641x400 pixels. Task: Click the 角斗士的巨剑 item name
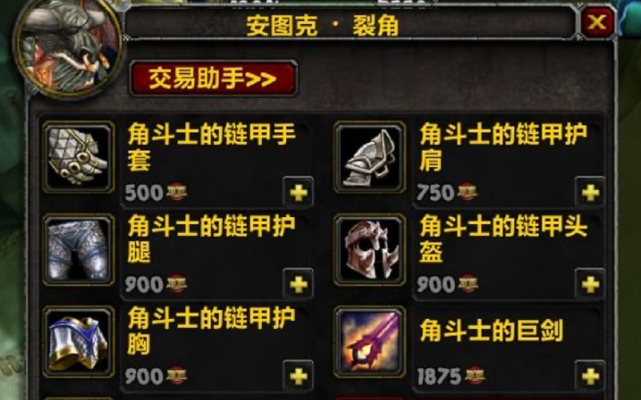(x=492, y=330)
